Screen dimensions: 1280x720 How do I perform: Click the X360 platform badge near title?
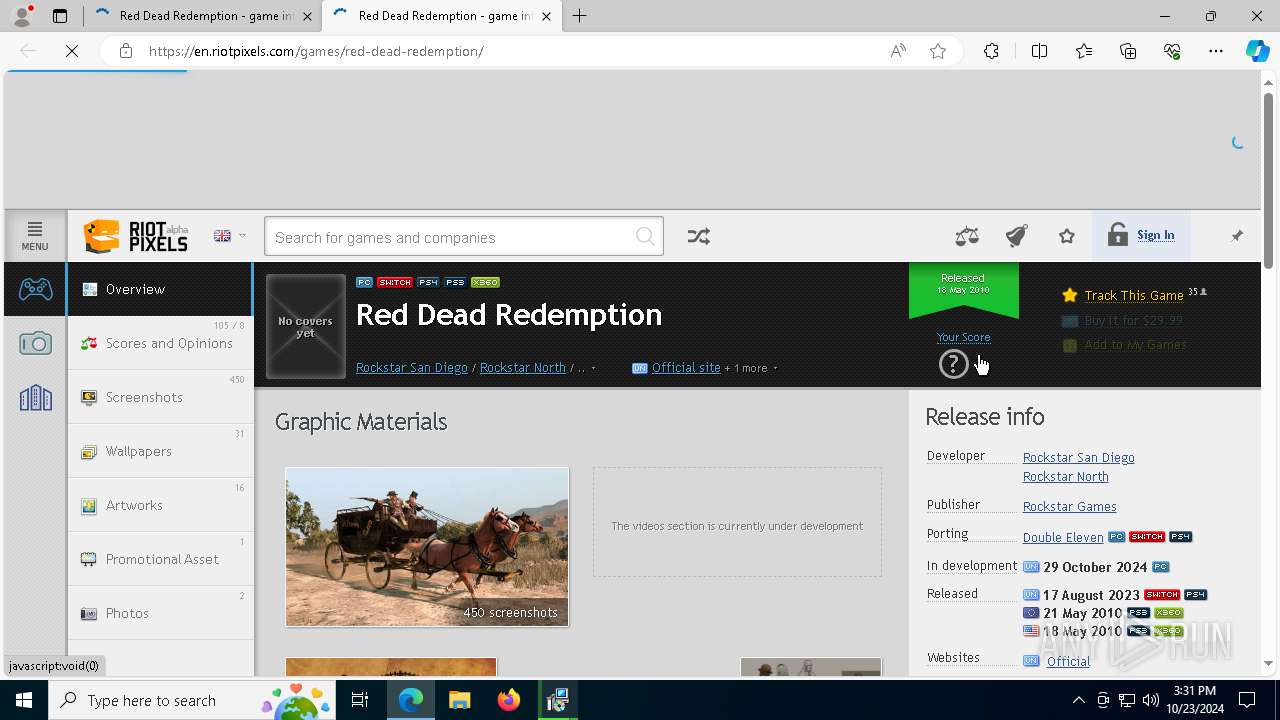(x=485, y=282)
